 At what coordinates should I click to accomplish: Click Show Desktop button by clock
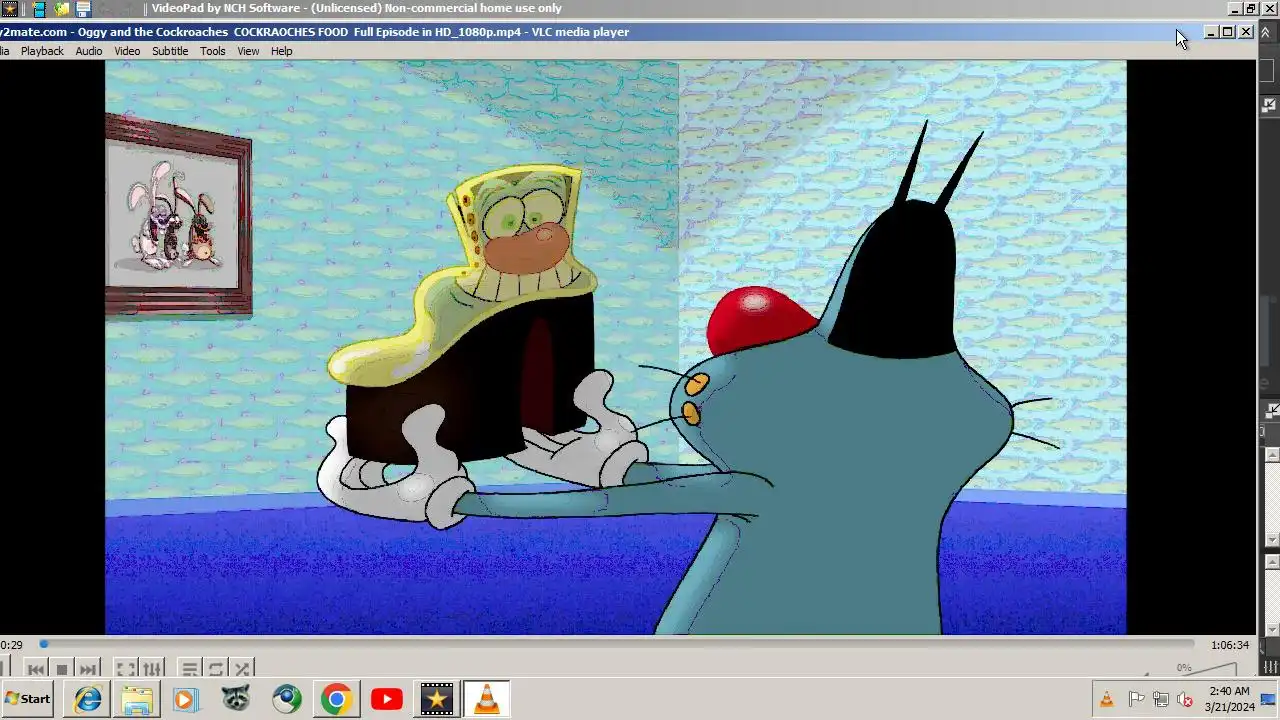click(x=1268, y=699)
